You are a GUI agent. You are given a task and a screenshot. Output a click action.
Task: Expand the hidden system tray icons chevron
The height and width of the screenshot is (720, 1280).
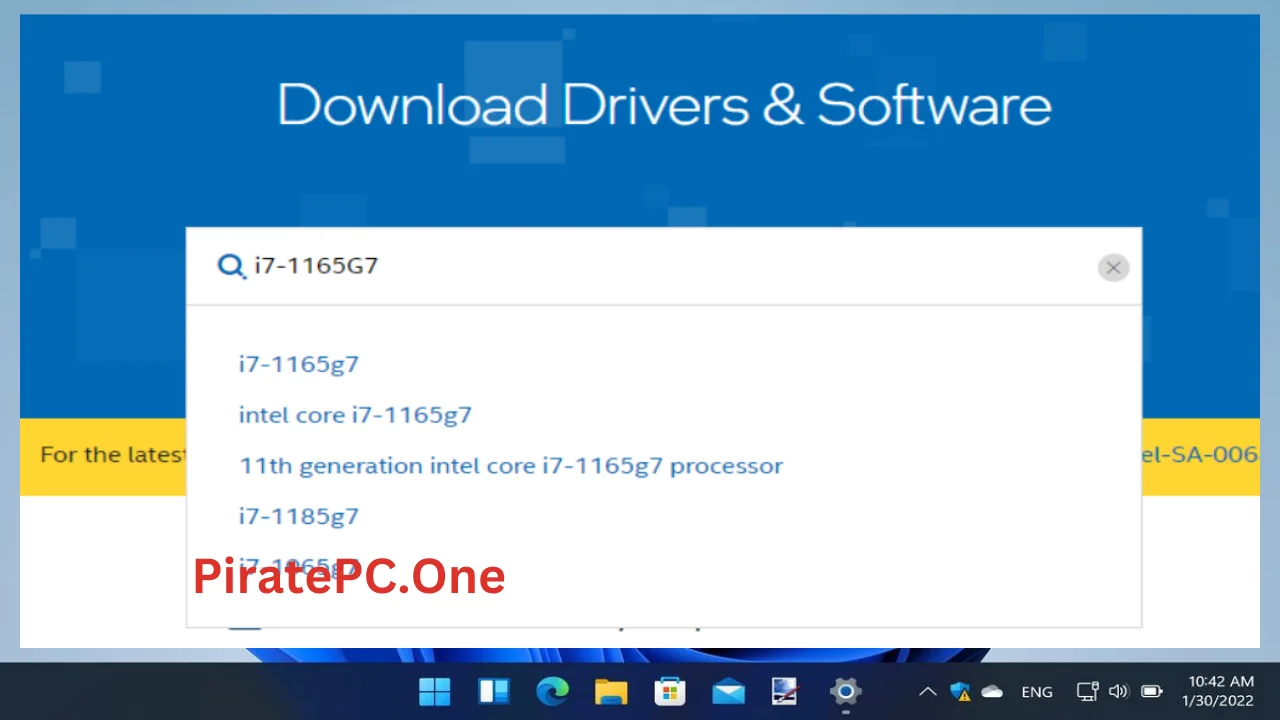(928, 691)
